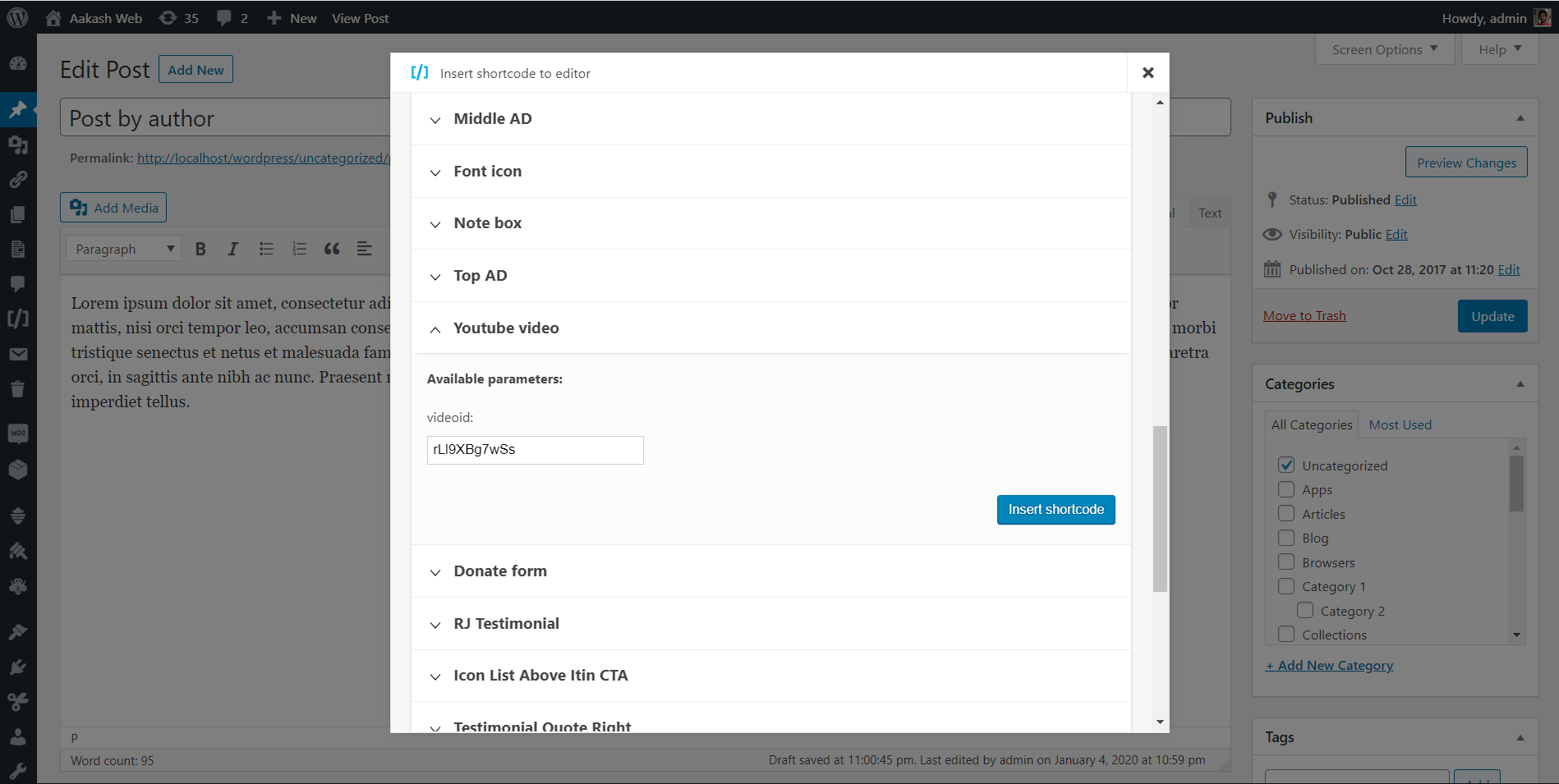Expand the Font icon shortcode

770,172
